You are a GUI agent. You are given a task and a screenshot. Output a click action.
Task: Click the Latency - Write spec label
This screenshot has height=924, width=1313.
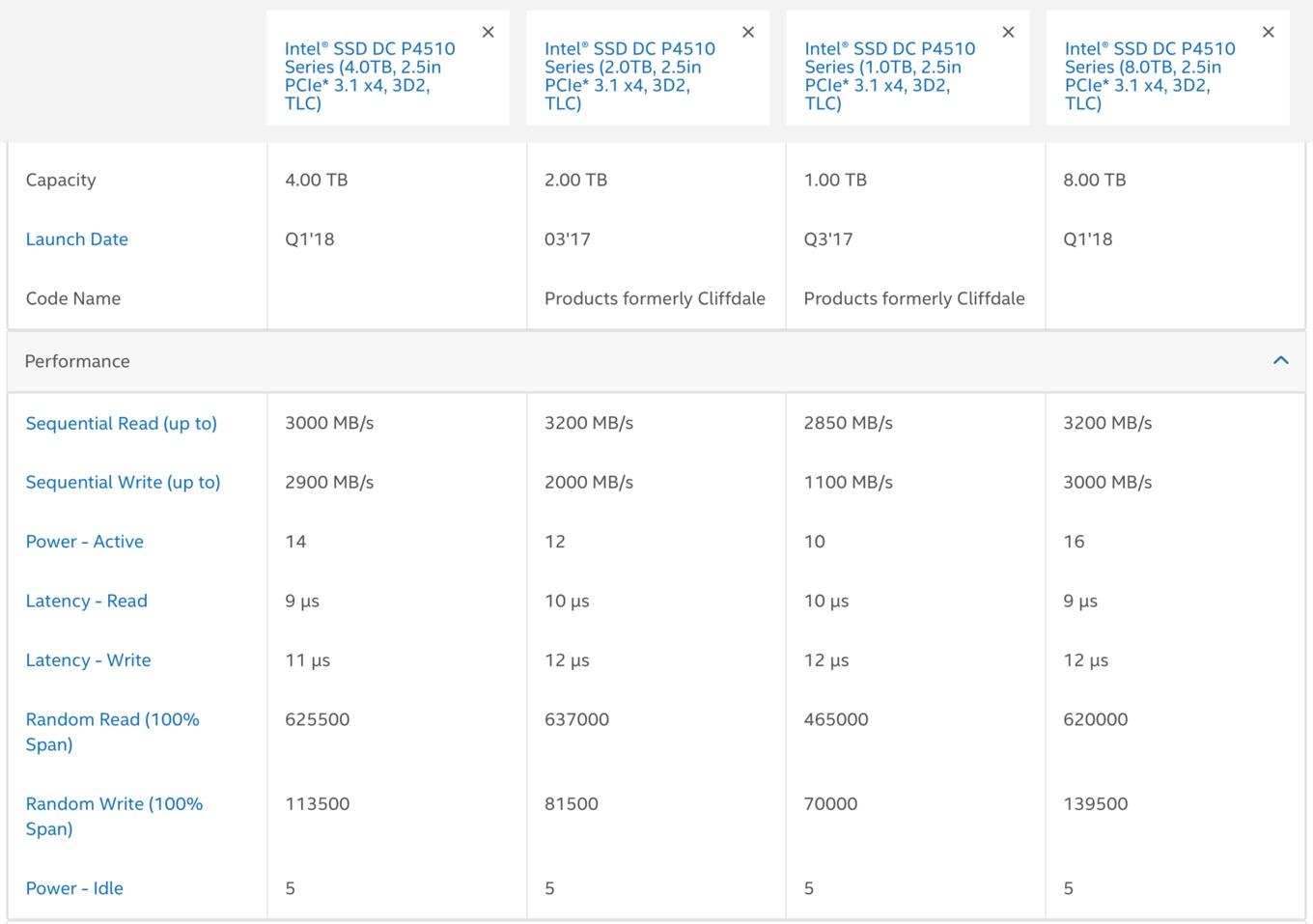[x=89, y=660]
